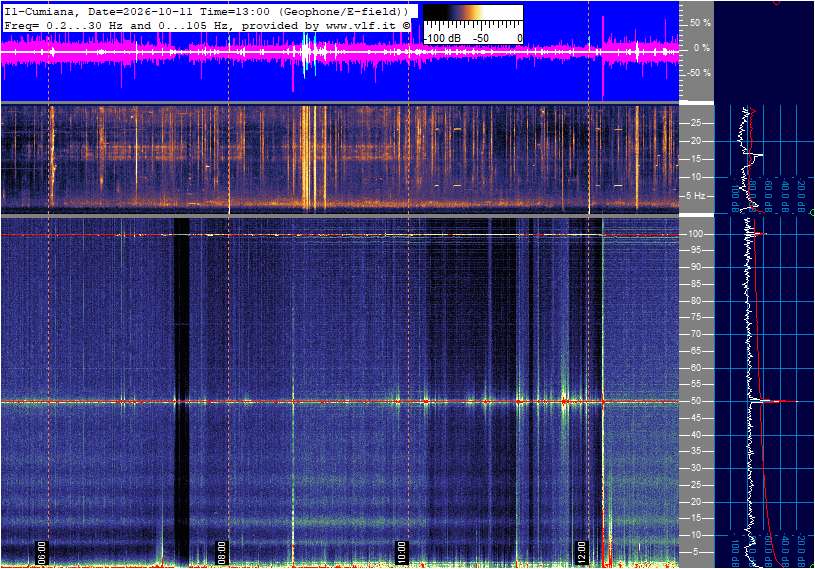The image size is (815, 569).
Task: Click the "0 %" amplitude label
Action: [702, 48]
